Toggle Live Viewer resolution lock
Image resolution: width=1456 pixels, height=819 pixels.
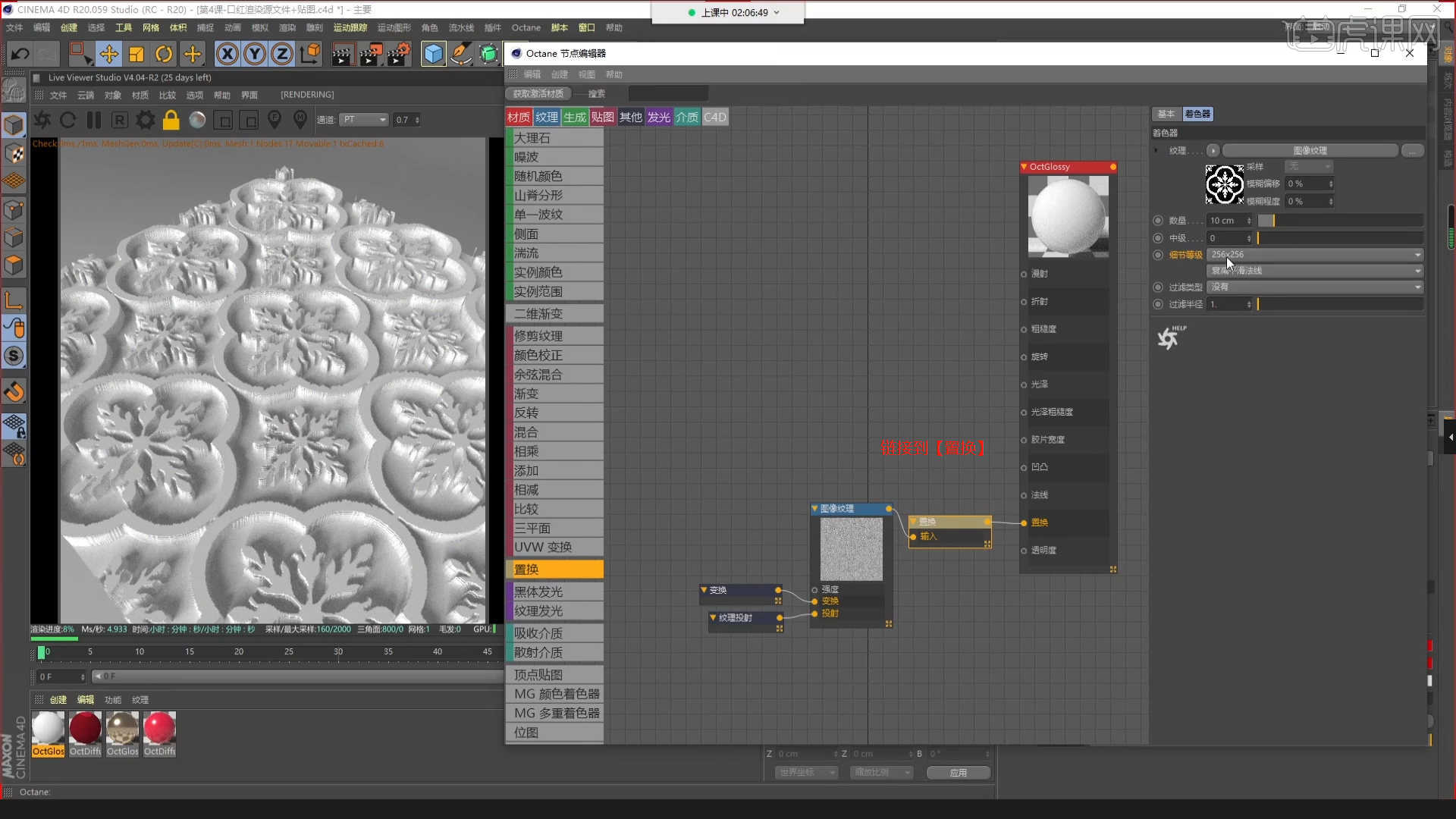click(171, 120)
